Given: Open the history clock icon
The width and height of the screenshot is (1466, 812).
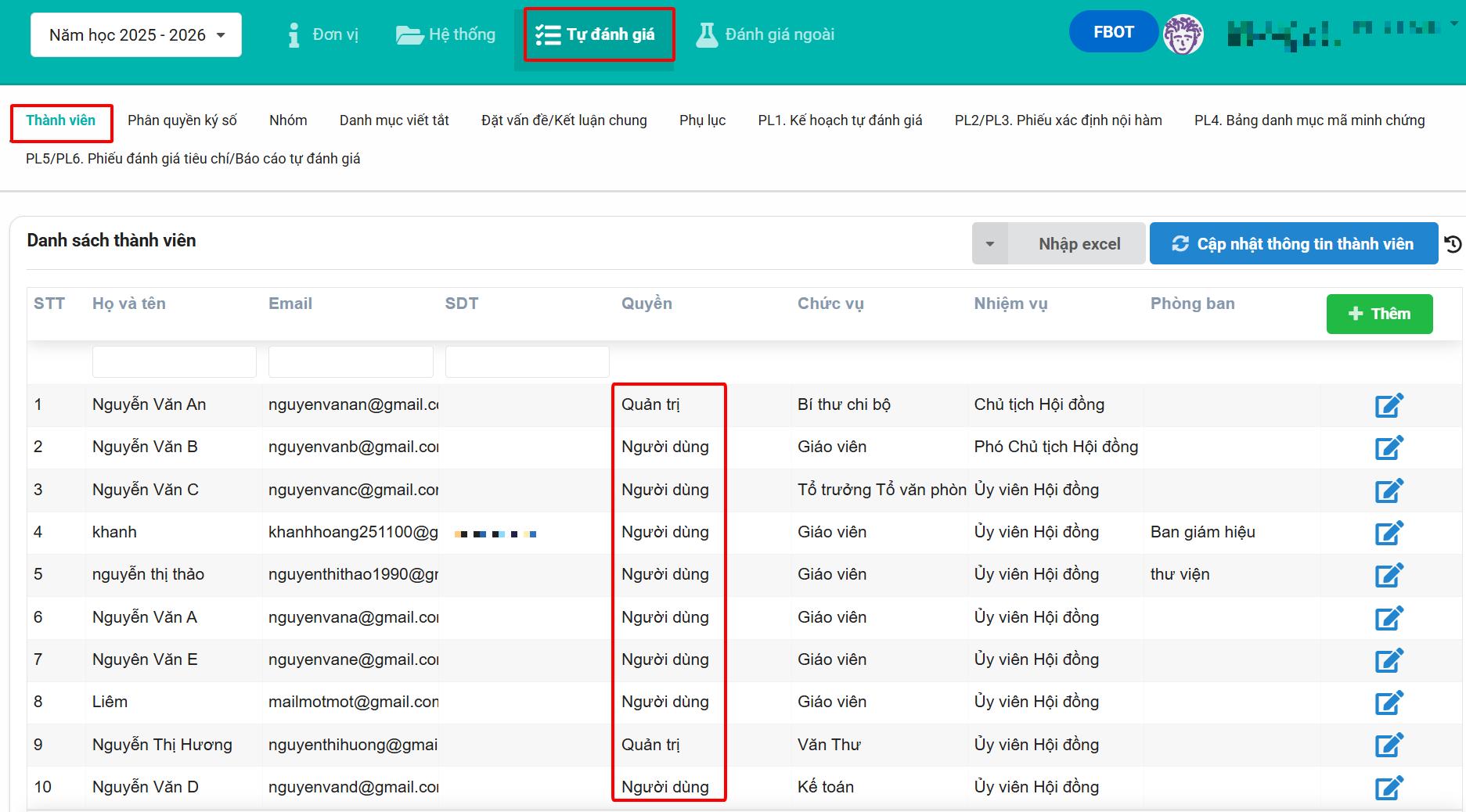Looking at the screenshot, I should pos(1453,244).
